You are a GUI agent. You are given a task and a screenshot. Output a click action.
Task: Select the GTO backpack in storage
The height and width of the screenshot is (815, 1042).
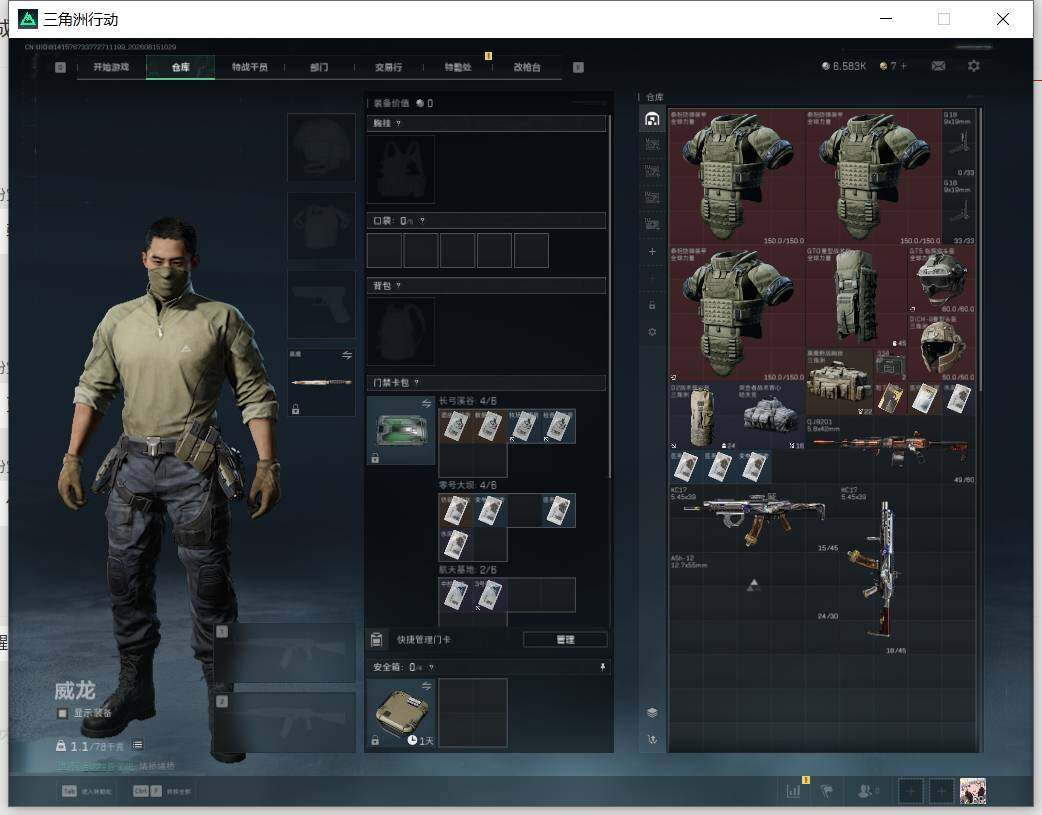(856, 296)
